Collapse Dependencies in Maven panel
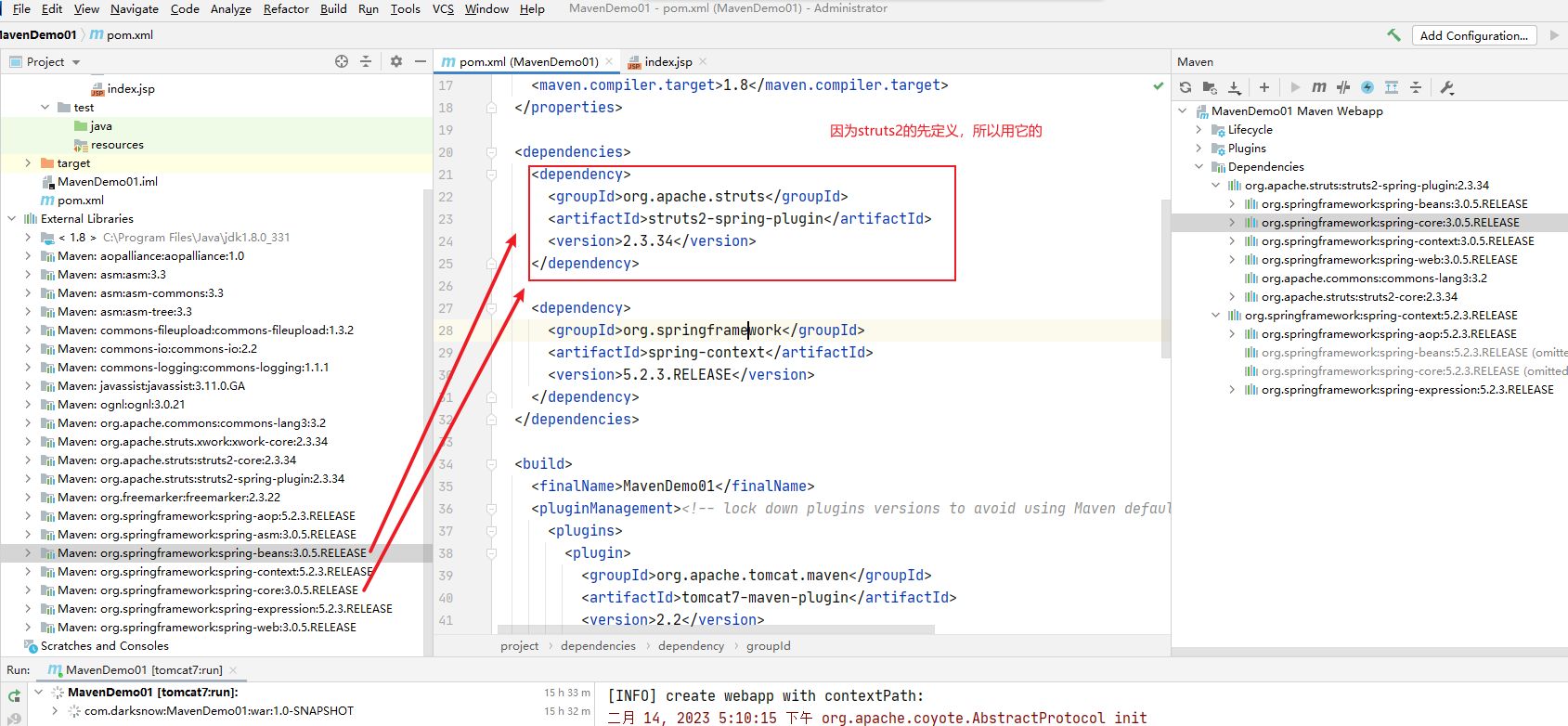The width and height of the screenshot is (1568, 726). click(x=1199, y=167)
